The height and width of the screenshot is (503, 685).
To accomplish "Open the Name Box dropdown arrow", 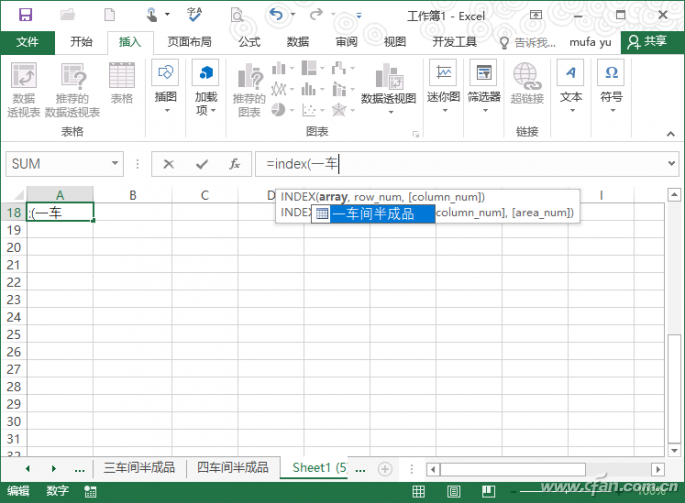I will [115, 163].
